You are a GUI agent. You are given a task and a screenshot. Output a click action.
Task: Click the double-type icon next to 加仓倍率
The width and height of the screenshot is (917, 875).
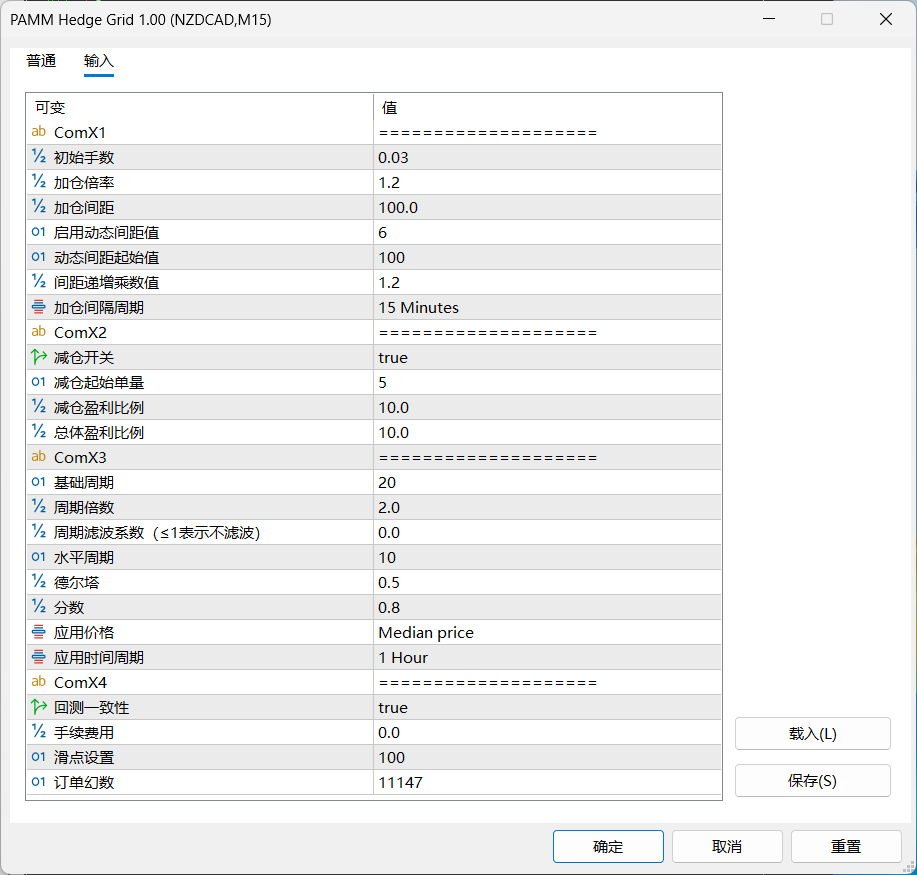(39, 182)
